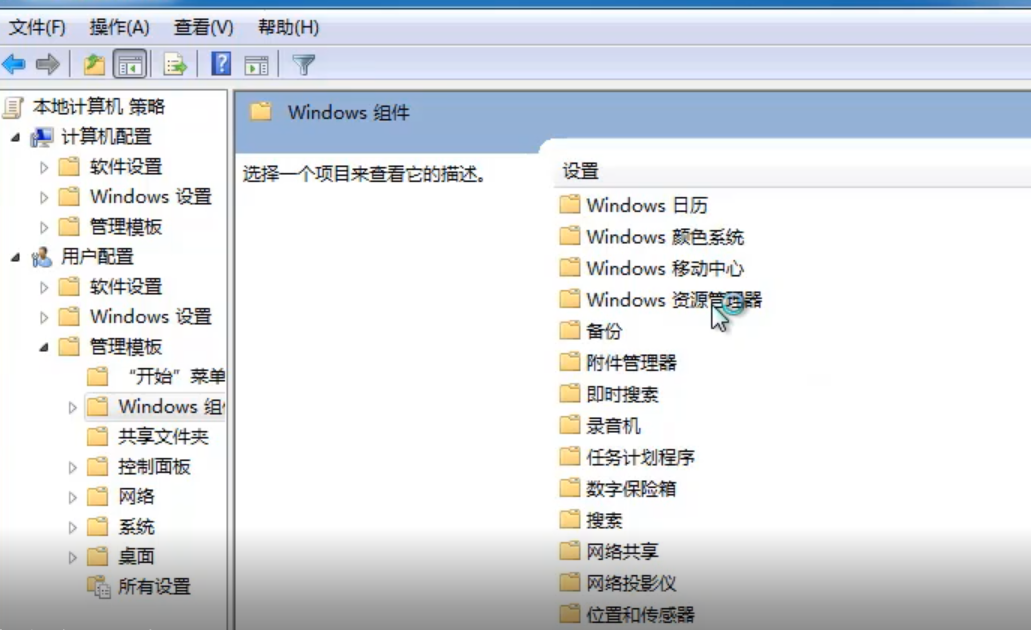Toggle the Show/Hide action pane icon

tap(256, 65)
